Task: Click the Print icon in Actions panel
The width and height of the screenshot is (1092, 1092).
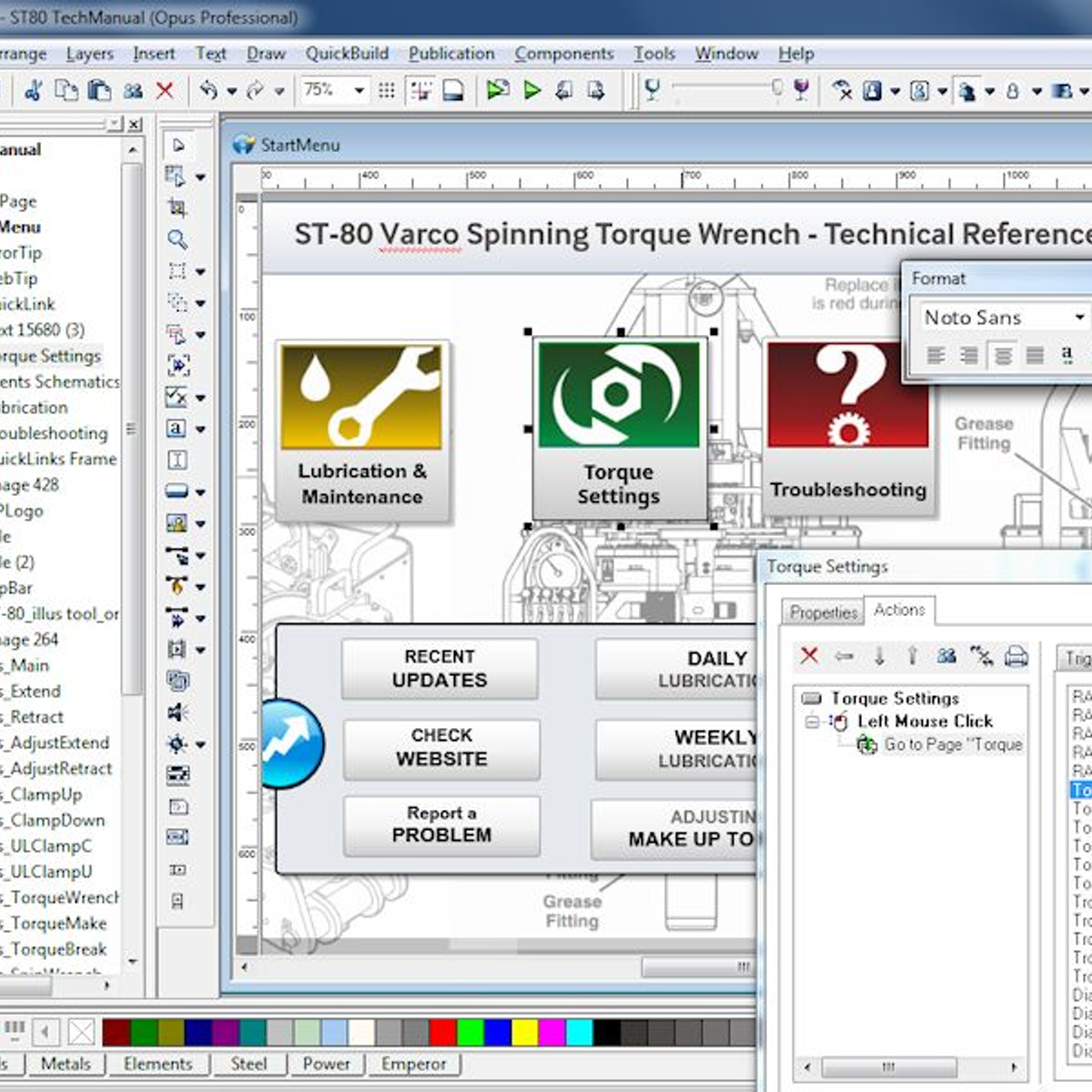Action: point(1016,656)
